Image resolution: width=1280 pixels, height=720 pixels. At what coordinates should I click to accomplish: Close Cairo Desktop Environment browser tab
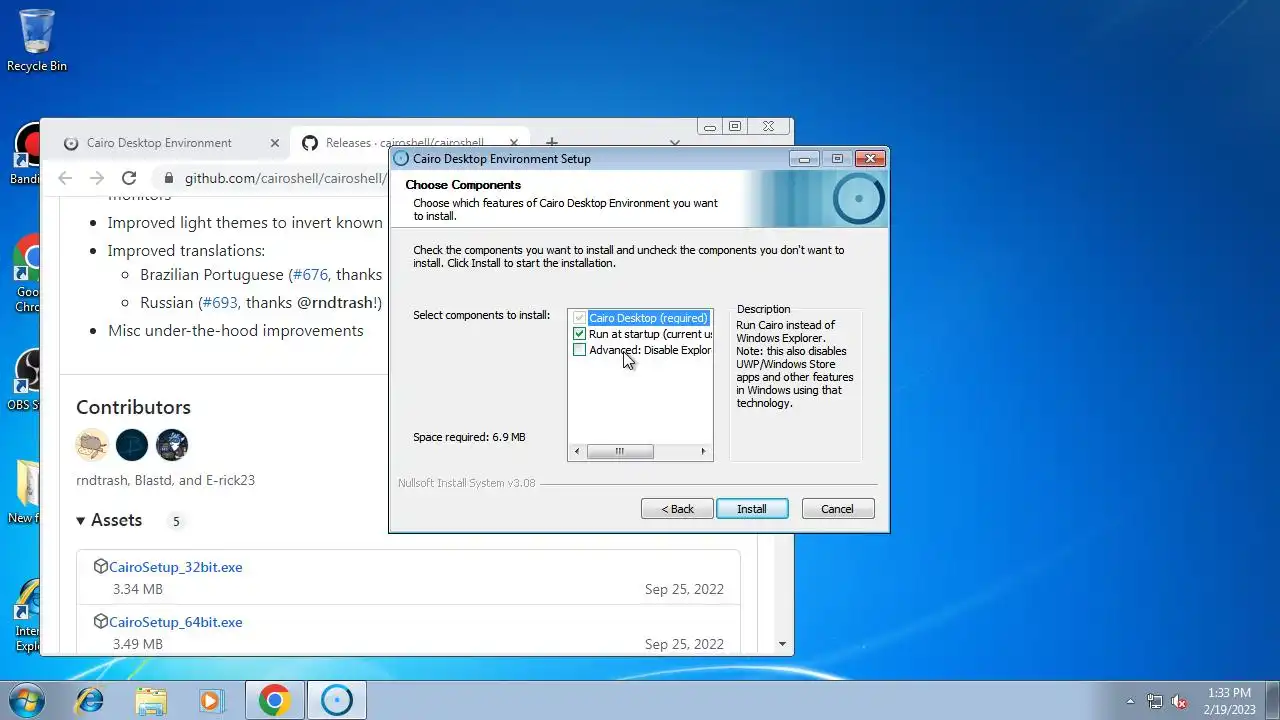[275, 143]
